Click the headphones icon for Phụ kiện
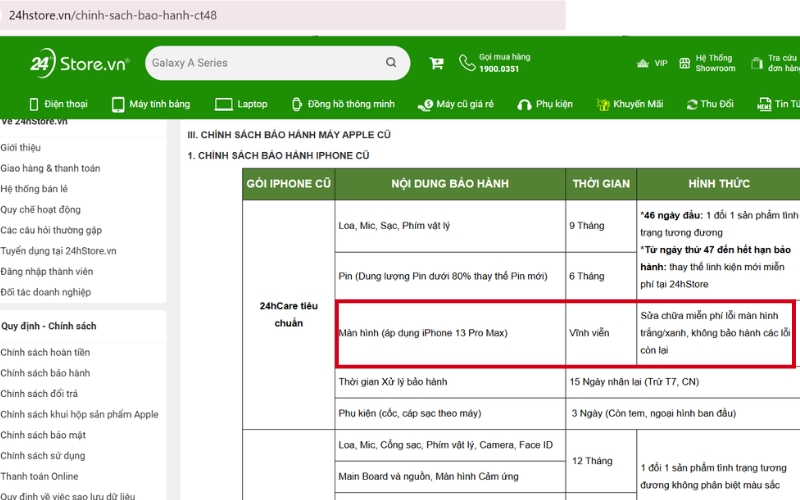 pos(524,105)
